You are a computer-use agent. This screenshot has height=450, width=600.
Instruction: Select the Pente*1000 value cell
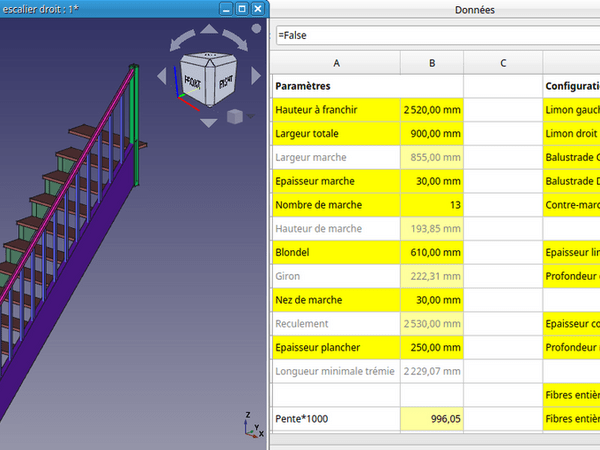click(x=432, y=420)
